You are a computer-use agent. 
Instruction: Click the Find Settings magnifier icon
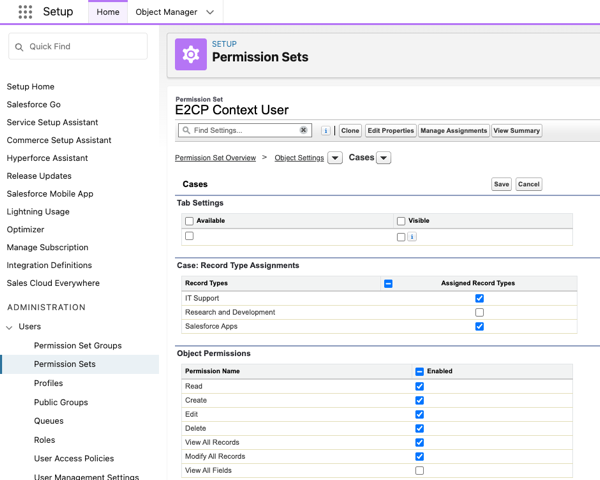186,131
